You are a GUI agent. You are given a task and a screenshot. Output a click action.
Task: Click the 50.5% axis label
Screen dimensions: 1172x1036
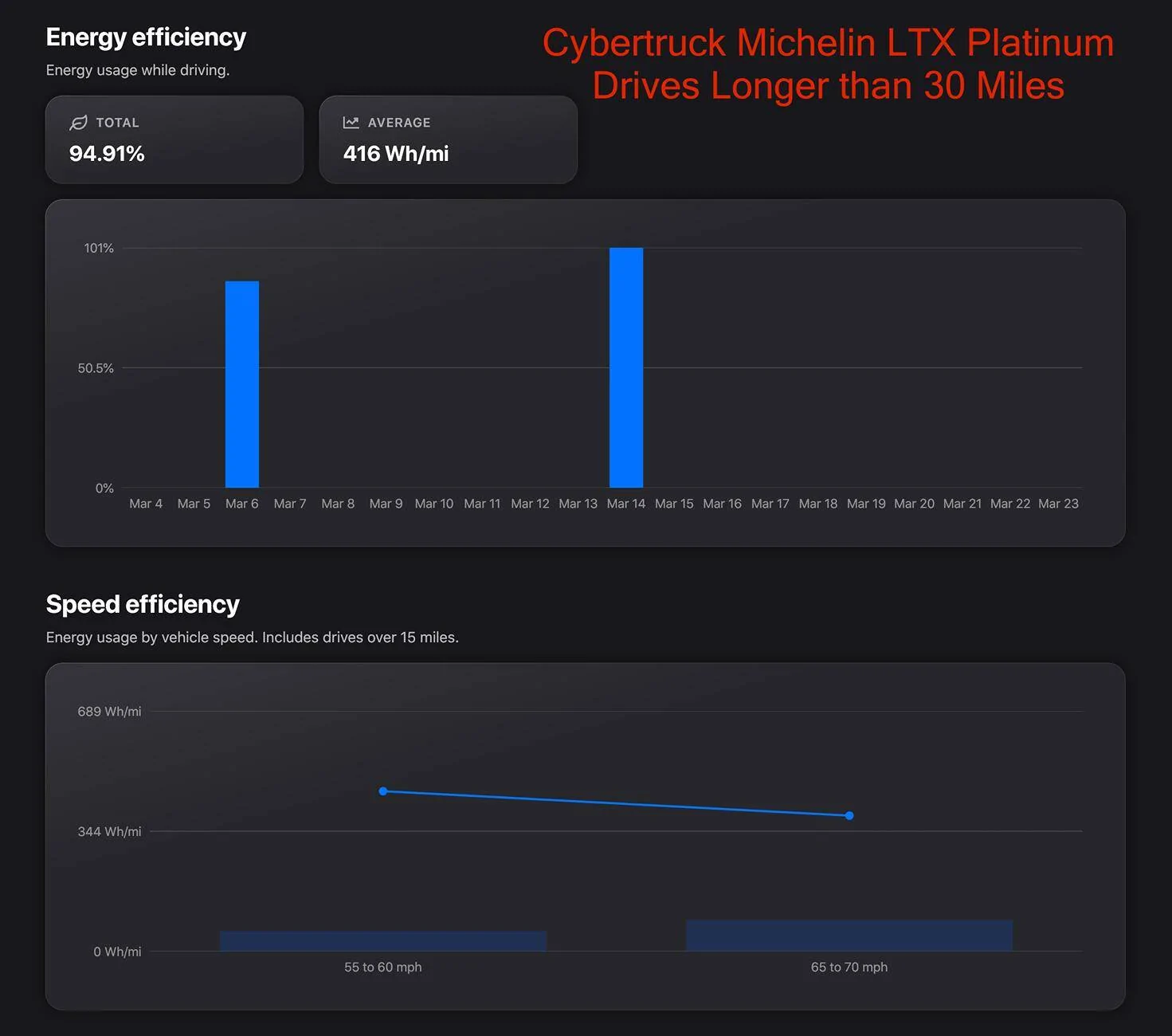(x=96, y=368)
